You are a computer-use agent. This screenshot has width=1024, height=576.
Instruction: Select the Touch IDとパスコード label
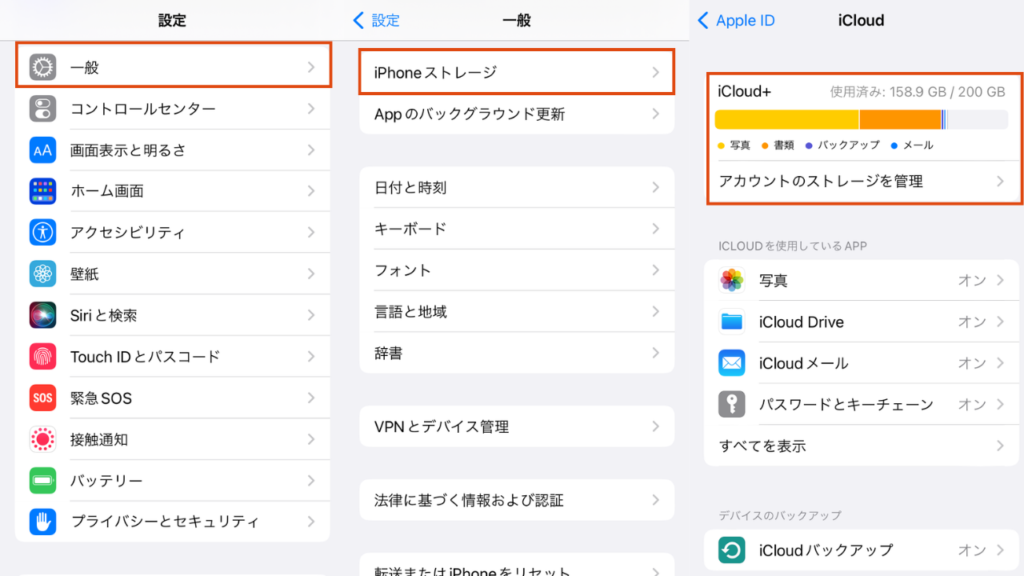pyautogui.click(x=145, y=357)
